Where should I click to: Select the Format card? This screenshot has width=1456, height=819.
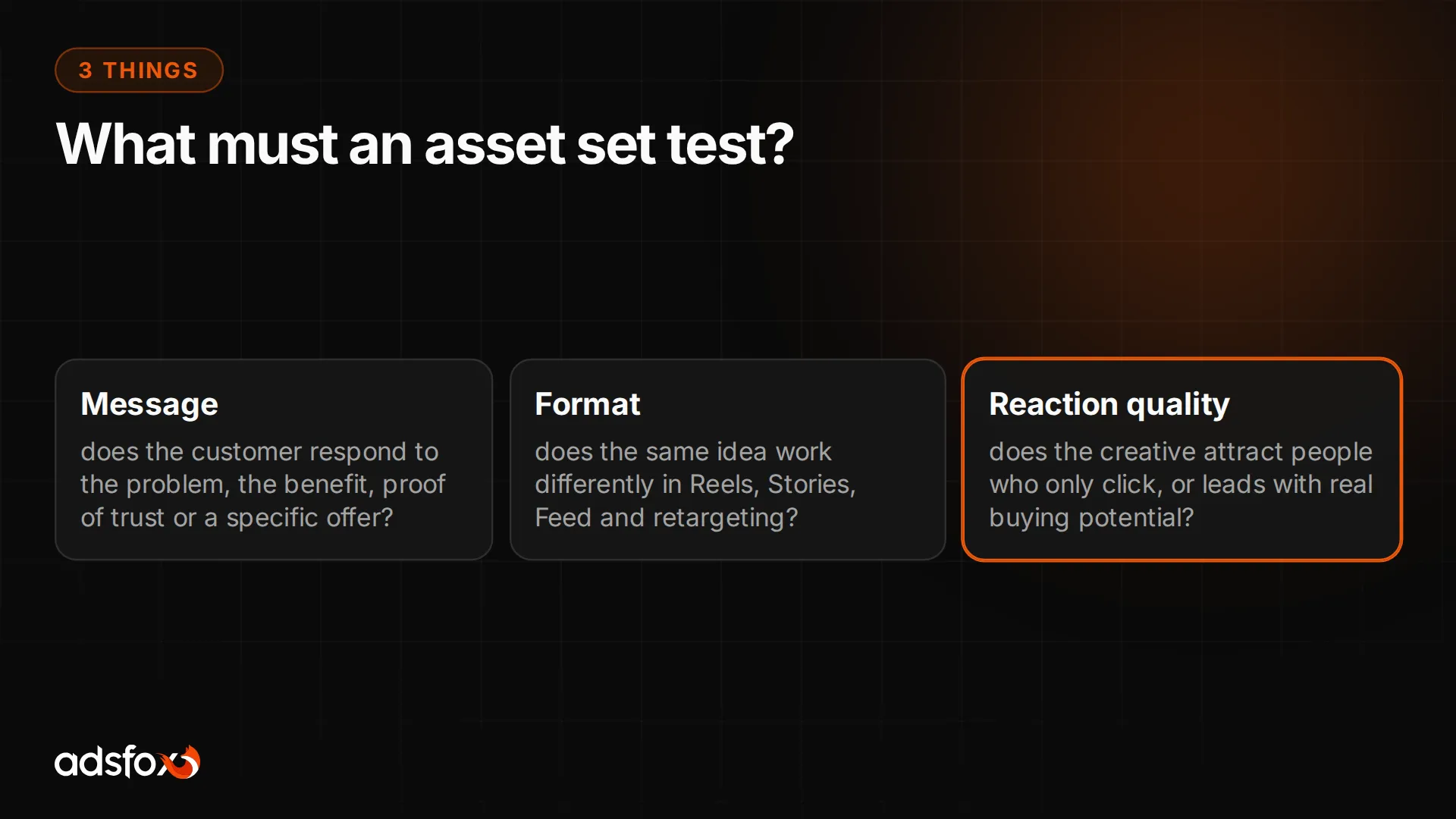tap(728, 460)
